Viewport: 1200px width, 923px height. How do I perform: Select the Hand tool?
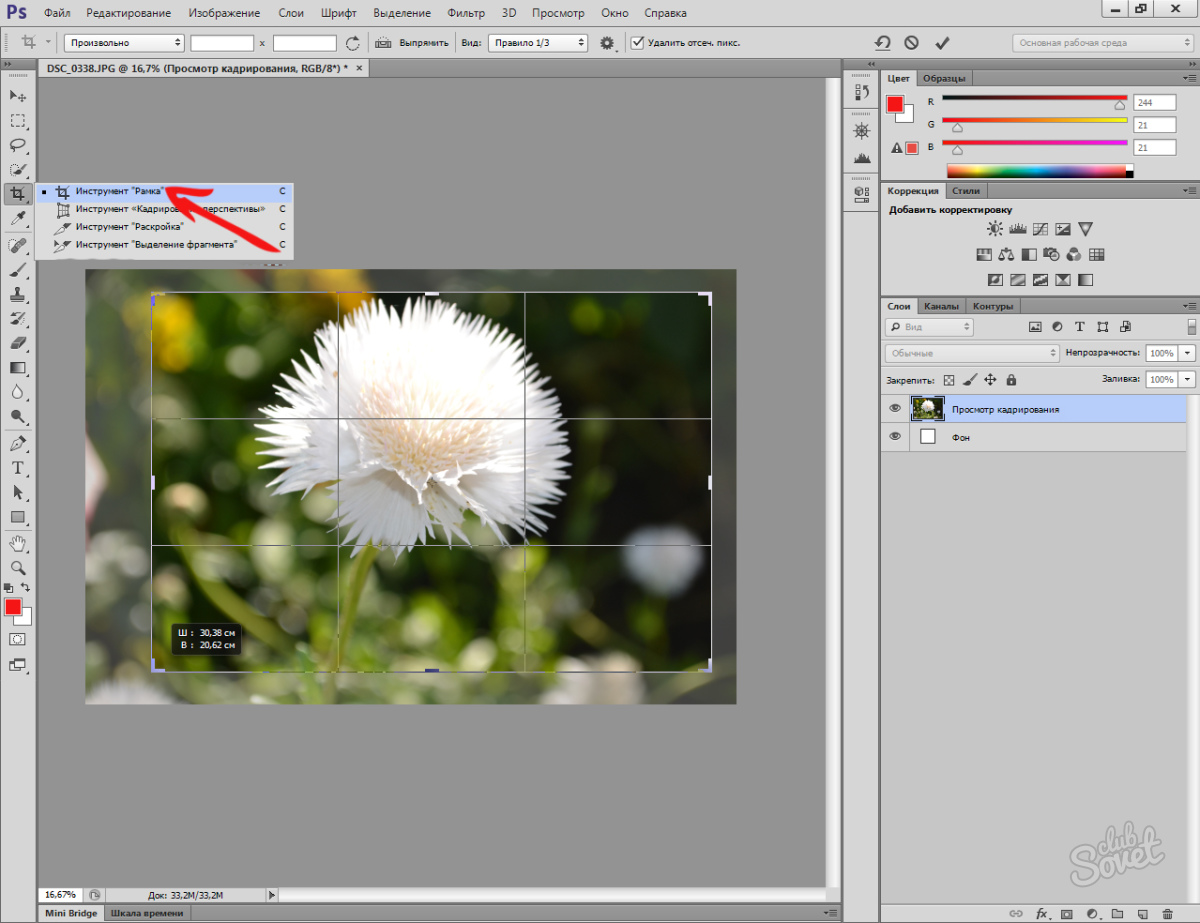[17, 543]
